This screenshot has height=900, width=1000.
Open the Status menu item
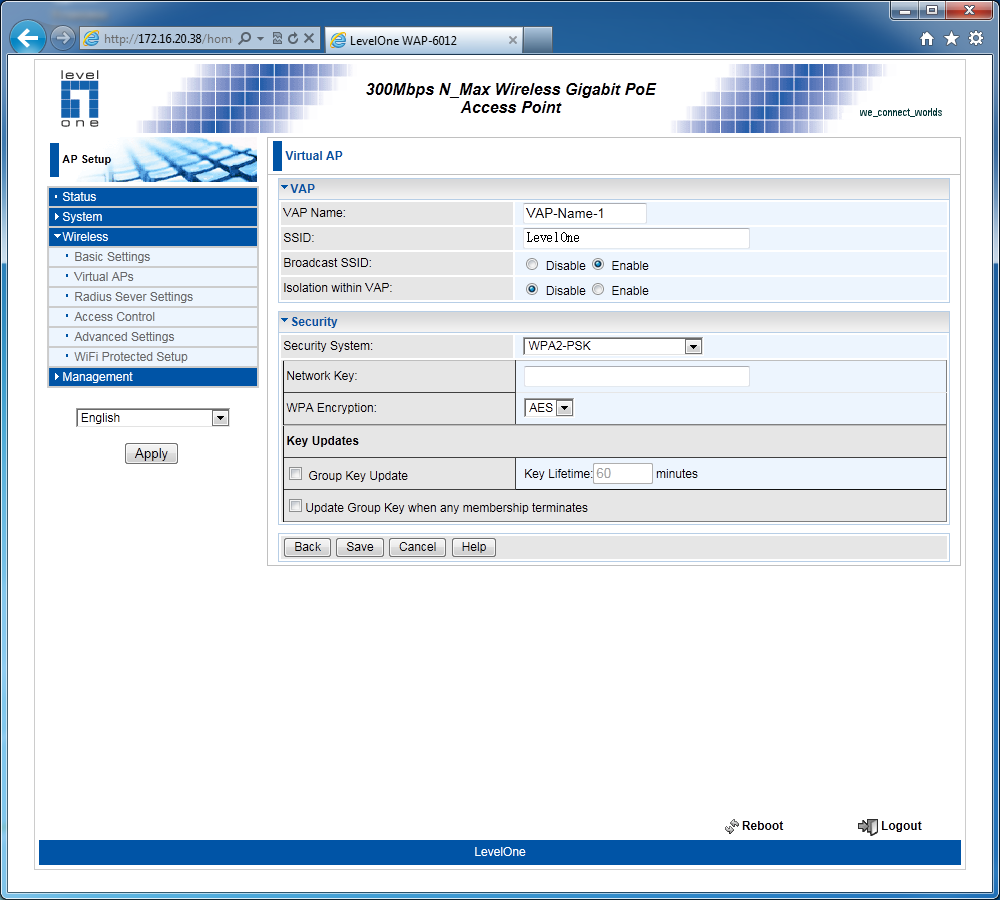[x=153, y=197]
